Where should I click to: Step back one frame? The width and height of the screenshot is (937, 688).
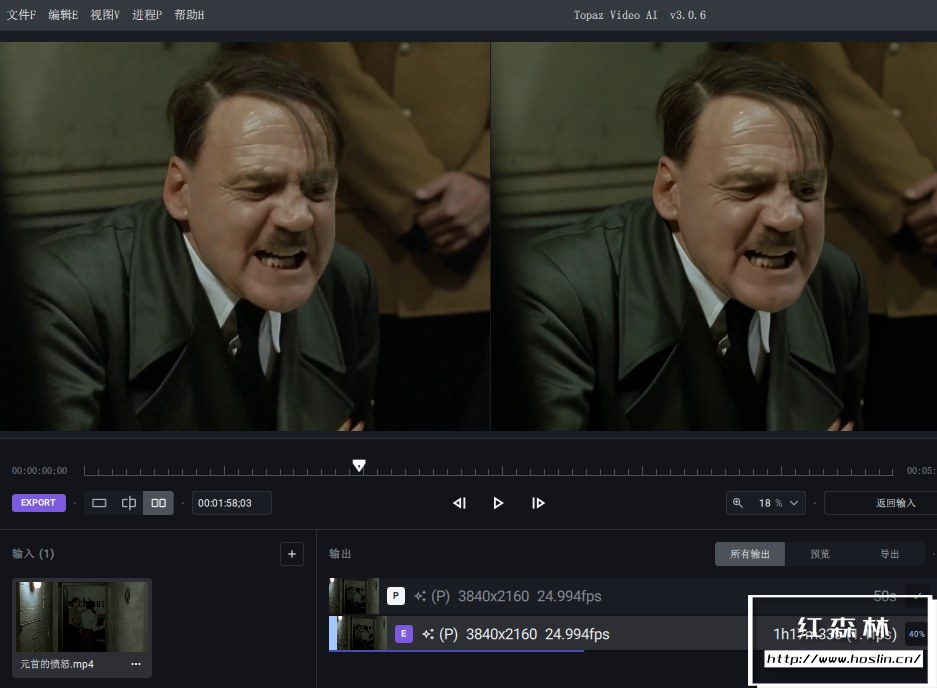[459, 503]
